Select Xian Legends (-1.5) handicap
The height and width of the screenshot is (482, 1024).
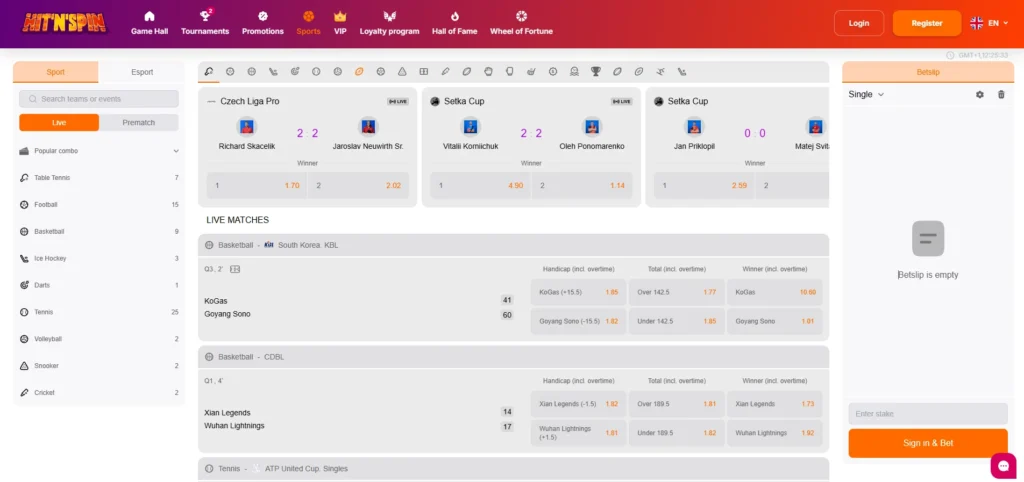(x=579, y=404)
